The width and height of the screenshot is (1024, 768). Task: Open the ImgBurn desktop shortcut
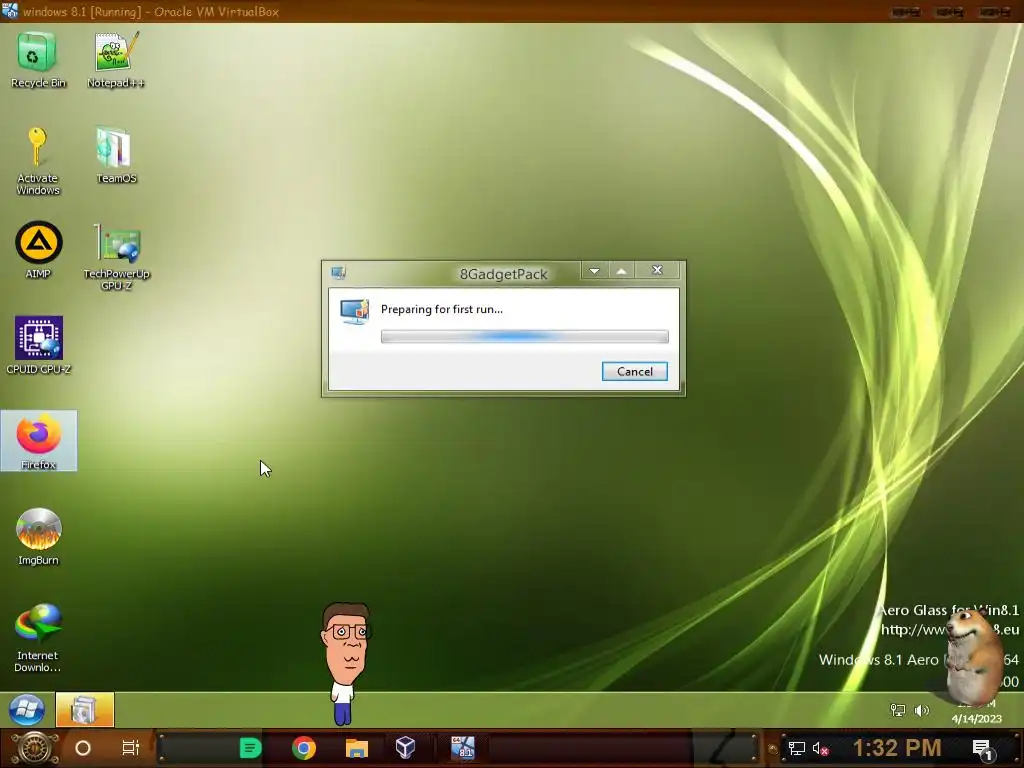coord(39,536)
